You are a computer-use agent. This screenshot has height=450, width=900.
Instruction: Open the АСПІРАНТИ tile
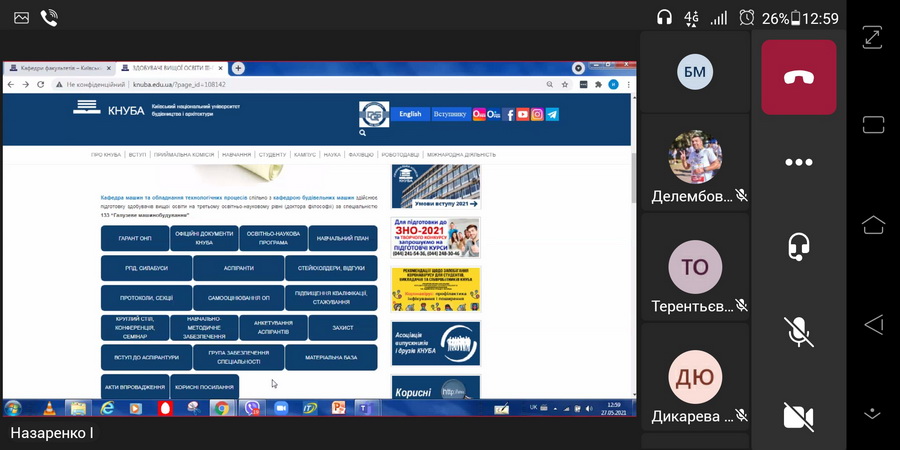point(239,268)
